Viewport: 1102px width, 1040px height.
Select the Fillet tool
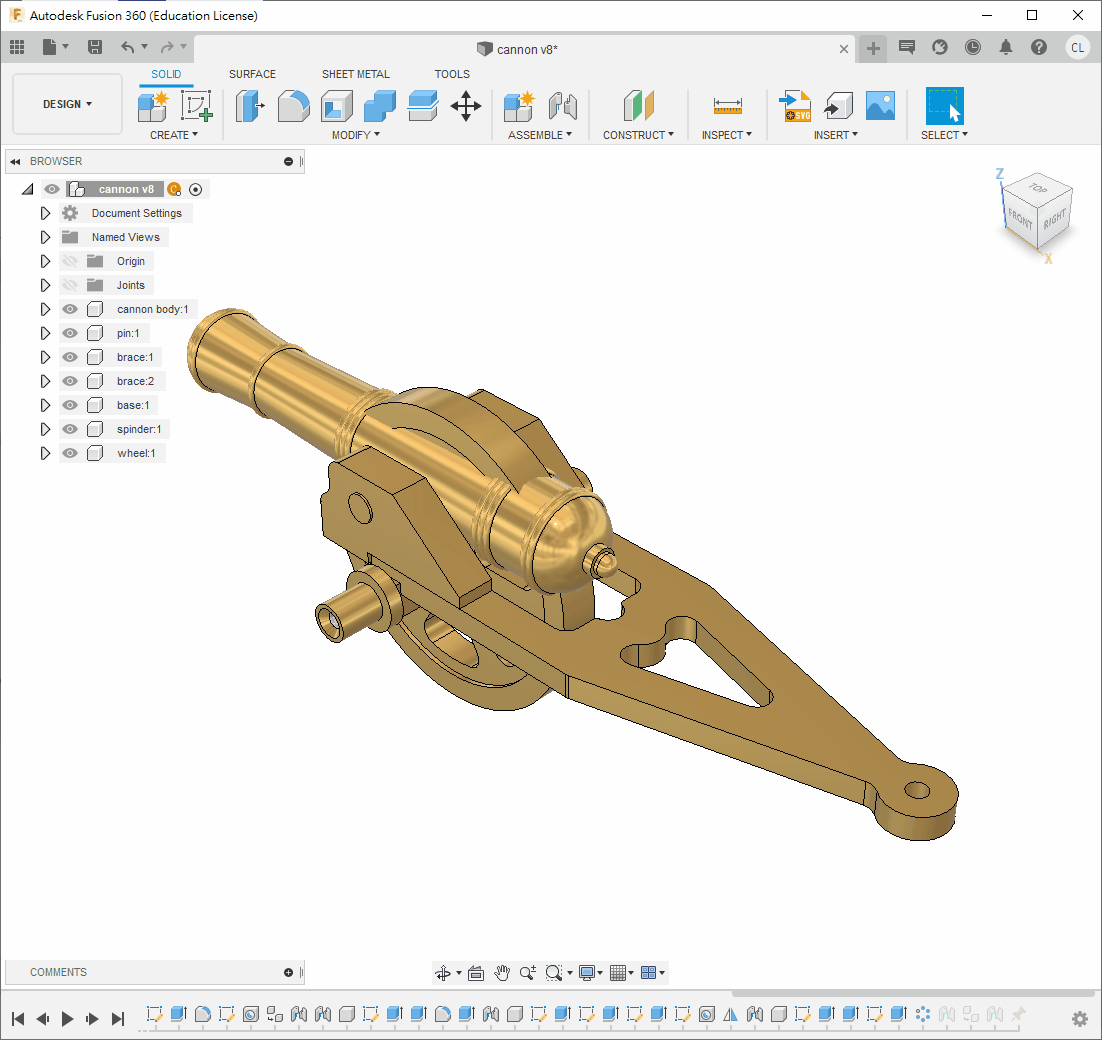[293, 105]
